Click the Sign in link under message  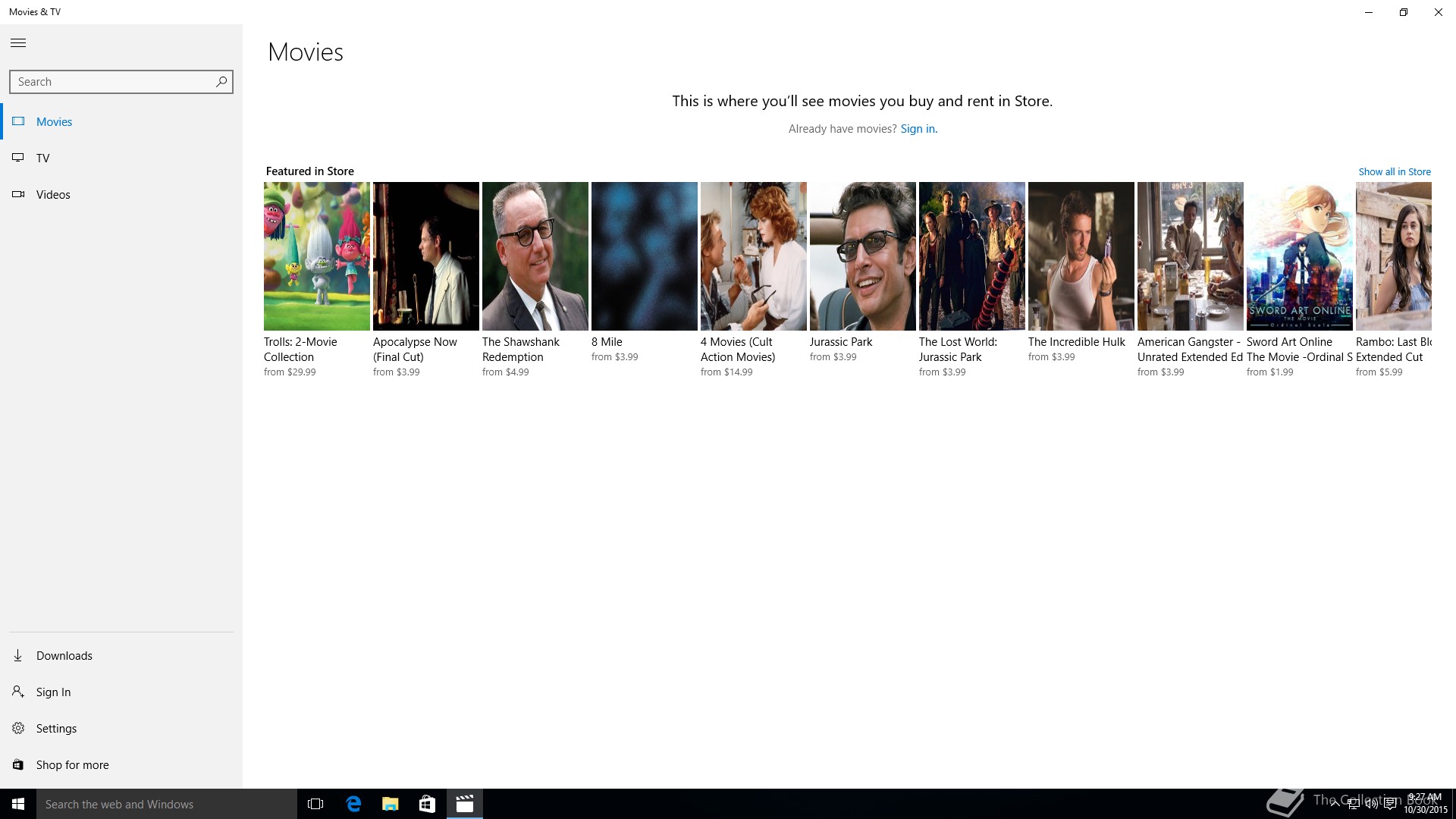[919, 129]
